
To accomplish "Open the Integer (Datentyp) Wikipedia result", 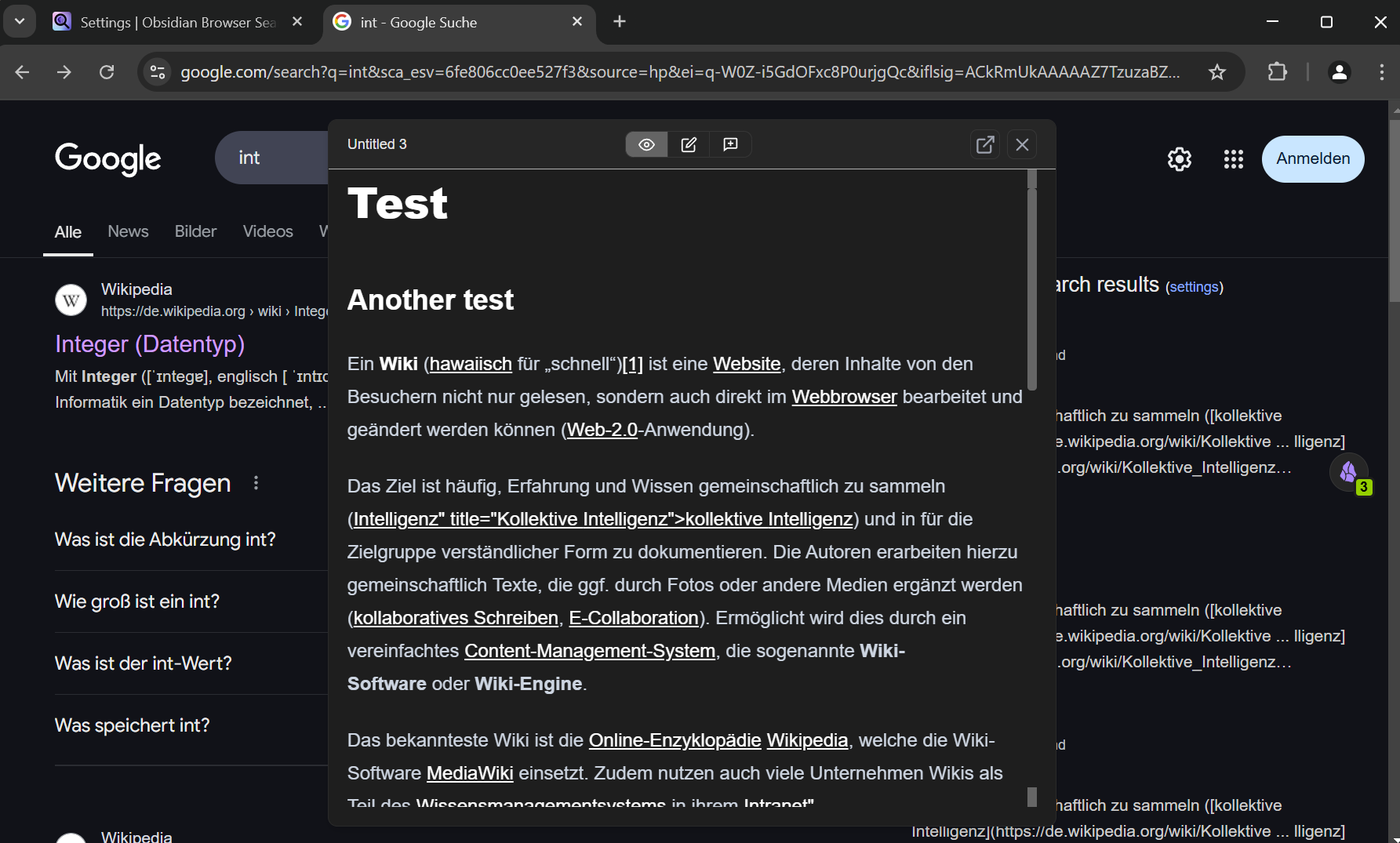I will (150, 343).
